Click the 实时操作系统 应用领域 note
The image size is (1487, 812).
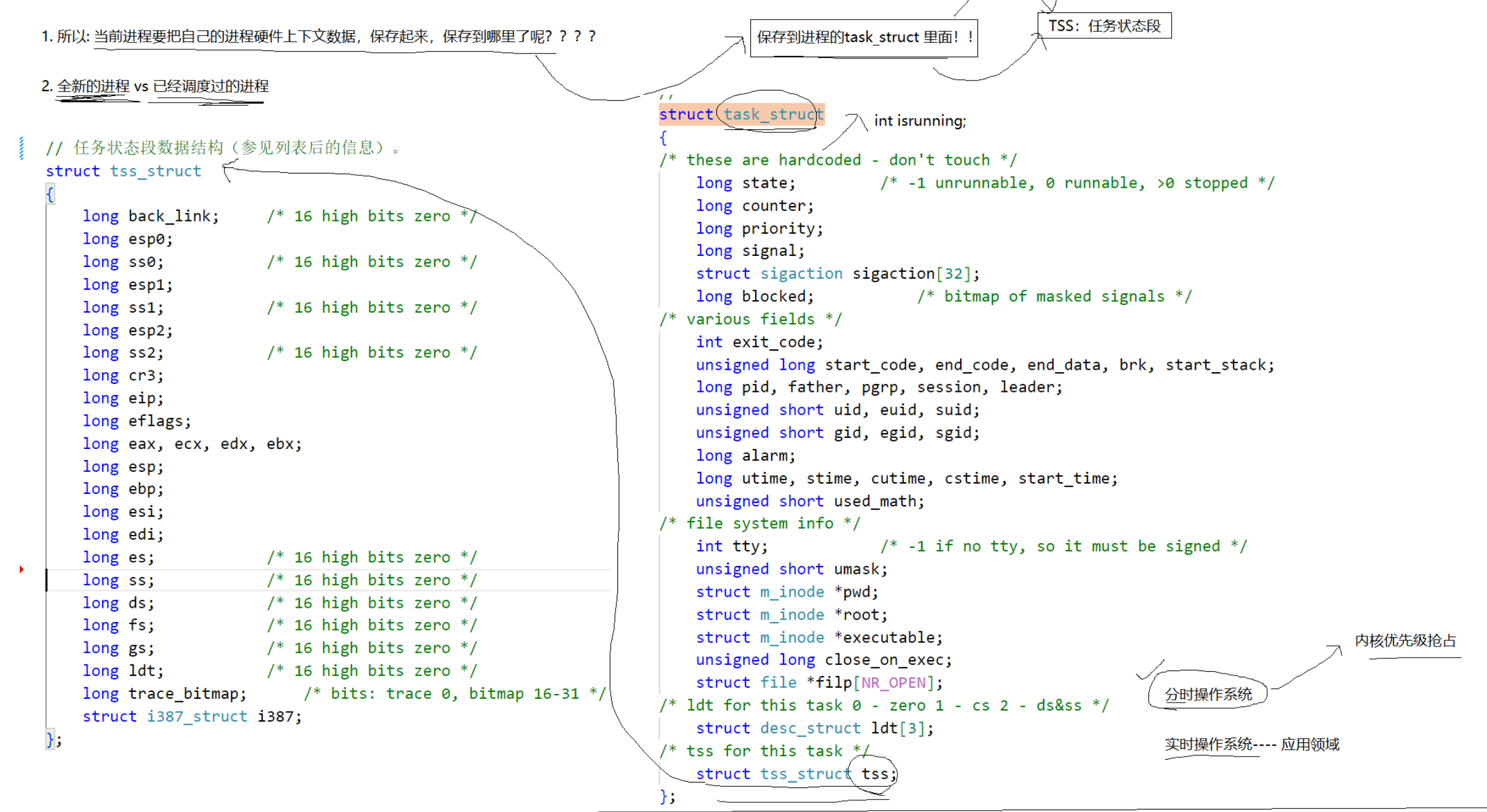coord(1251,745)
